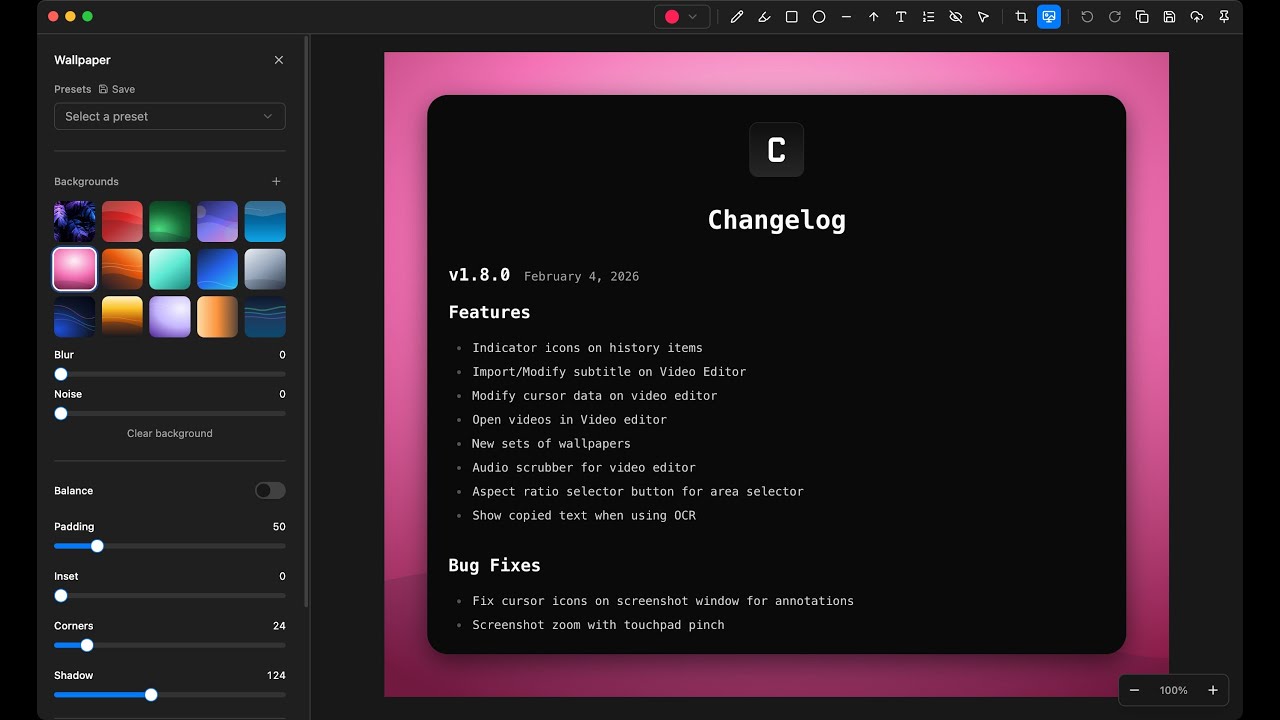The image size is (1280, 720).
Task: Close the Wallpaper panel
Action: point(279,60)
